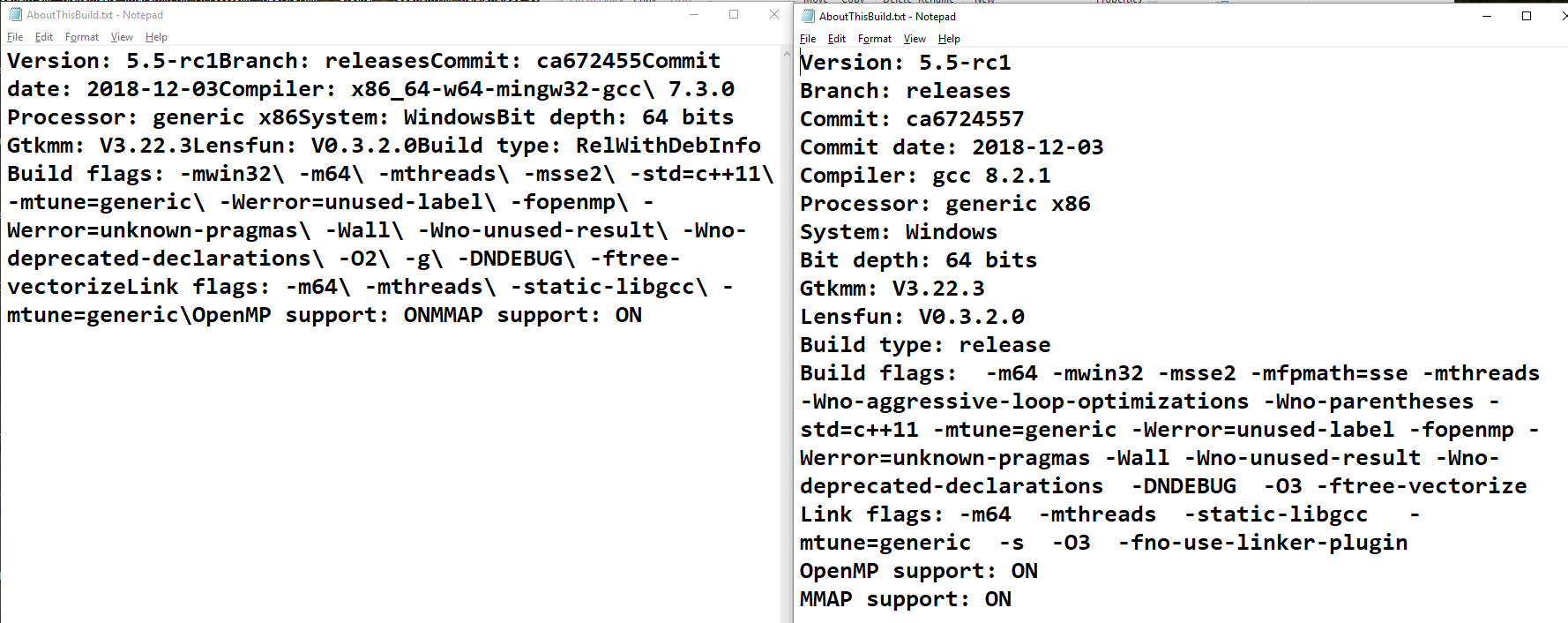Open Help menu in left Notepad window
1568x623 pixels.
(x=156, y=37)
